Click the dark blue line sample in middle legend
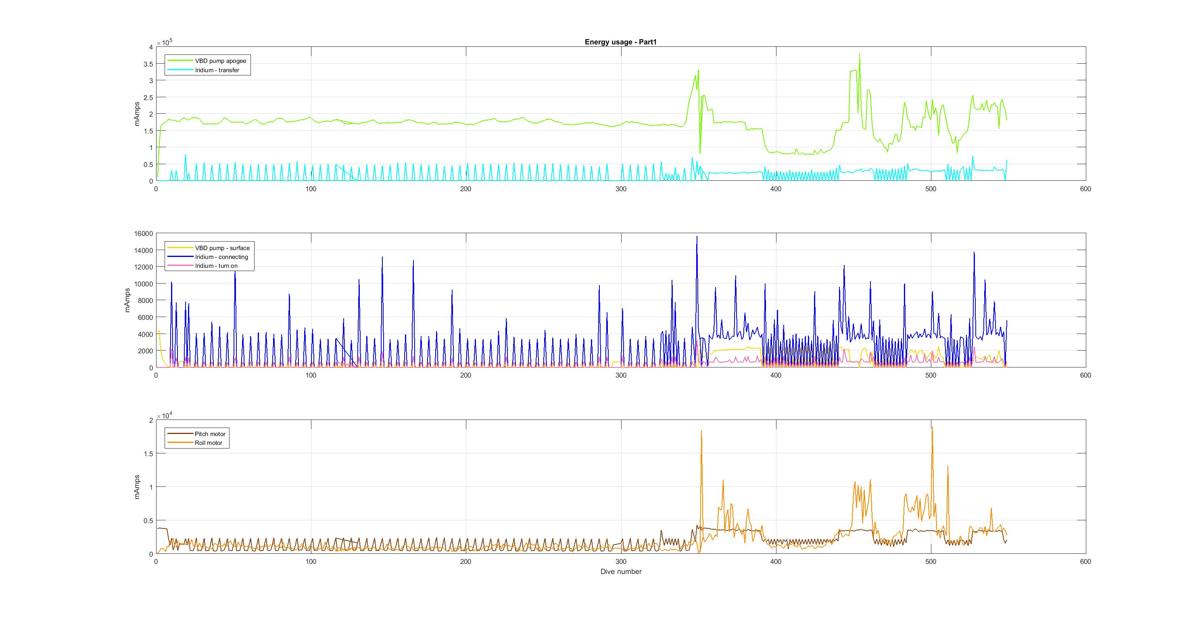 click(x=180, y=256)
